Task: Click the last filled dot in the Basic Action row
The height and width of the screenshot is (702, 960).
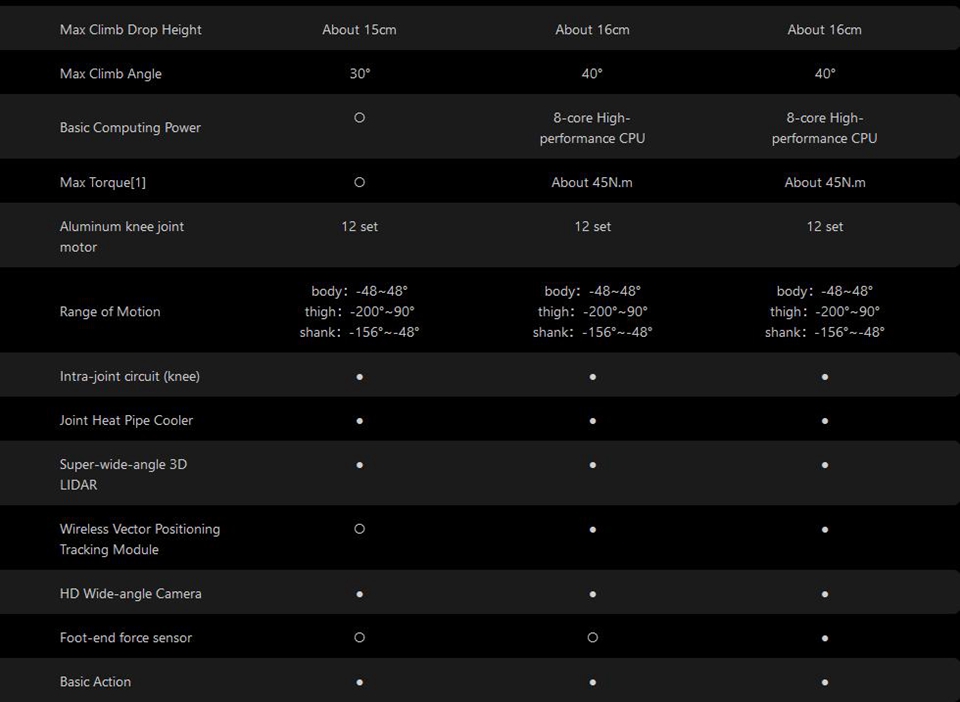Action: [x=825, y=682]
